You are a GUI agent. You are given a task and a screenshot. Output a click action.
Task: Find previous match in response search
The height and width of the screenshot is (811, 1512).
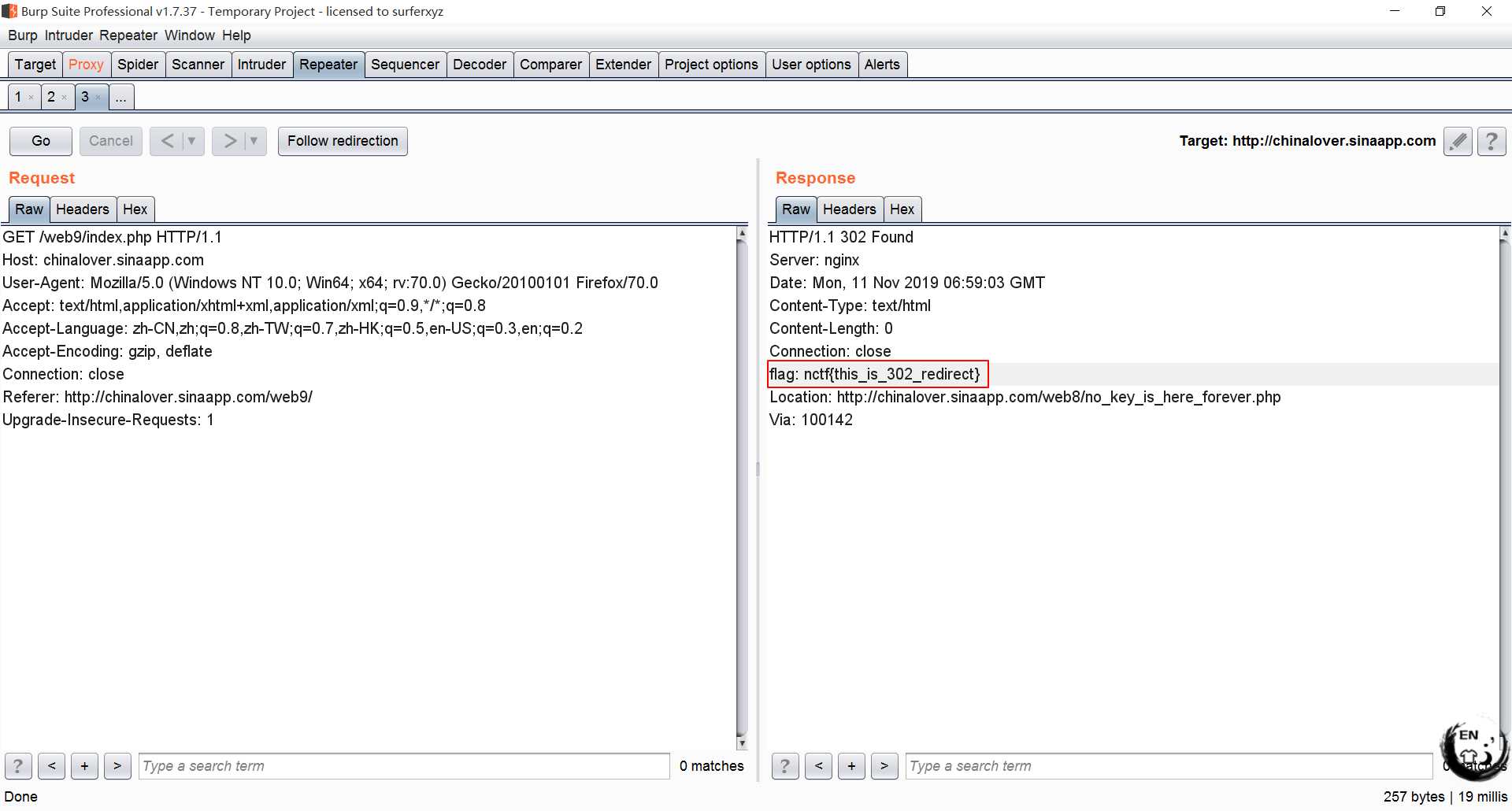point(818,765)
